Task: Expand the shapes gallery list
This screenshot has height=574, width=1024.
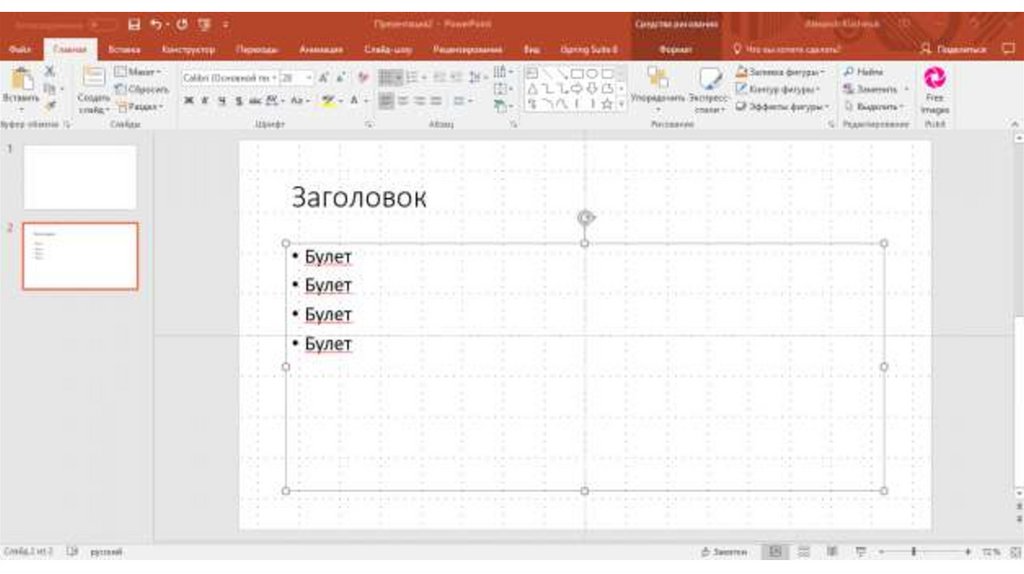Action: (x=621, y=104)
